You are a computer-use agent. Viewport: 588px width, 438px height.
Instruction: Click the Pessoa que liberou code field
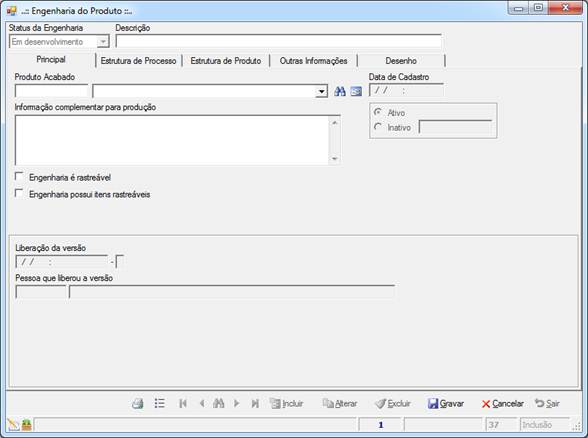[x=40, y=292]
